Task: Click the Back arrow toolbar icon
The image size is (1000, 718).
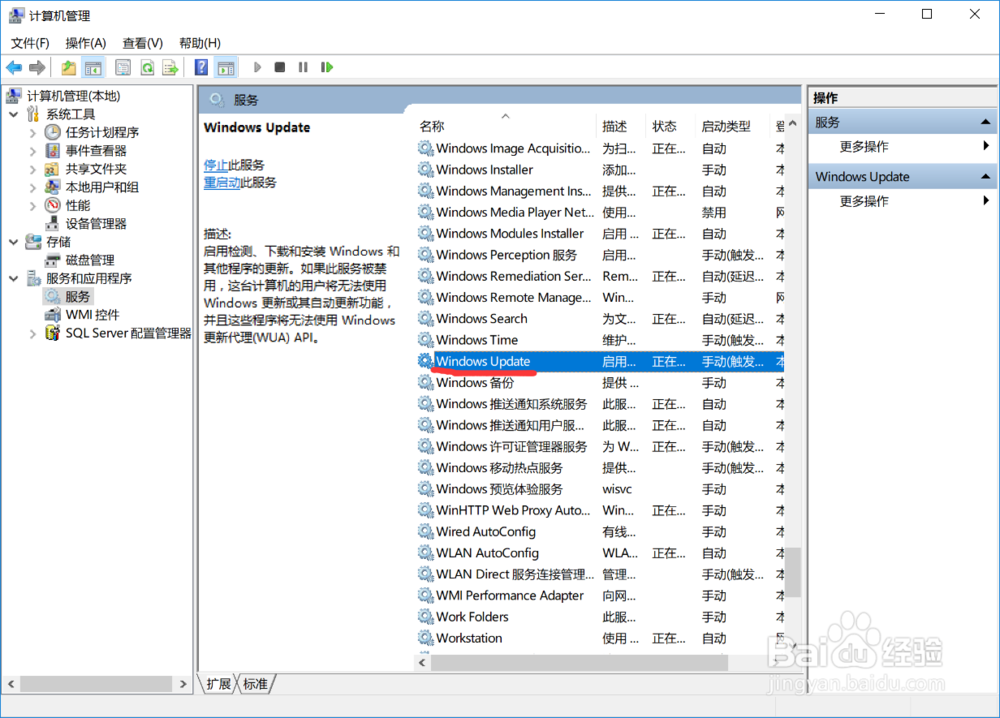Action: point(14,67)
